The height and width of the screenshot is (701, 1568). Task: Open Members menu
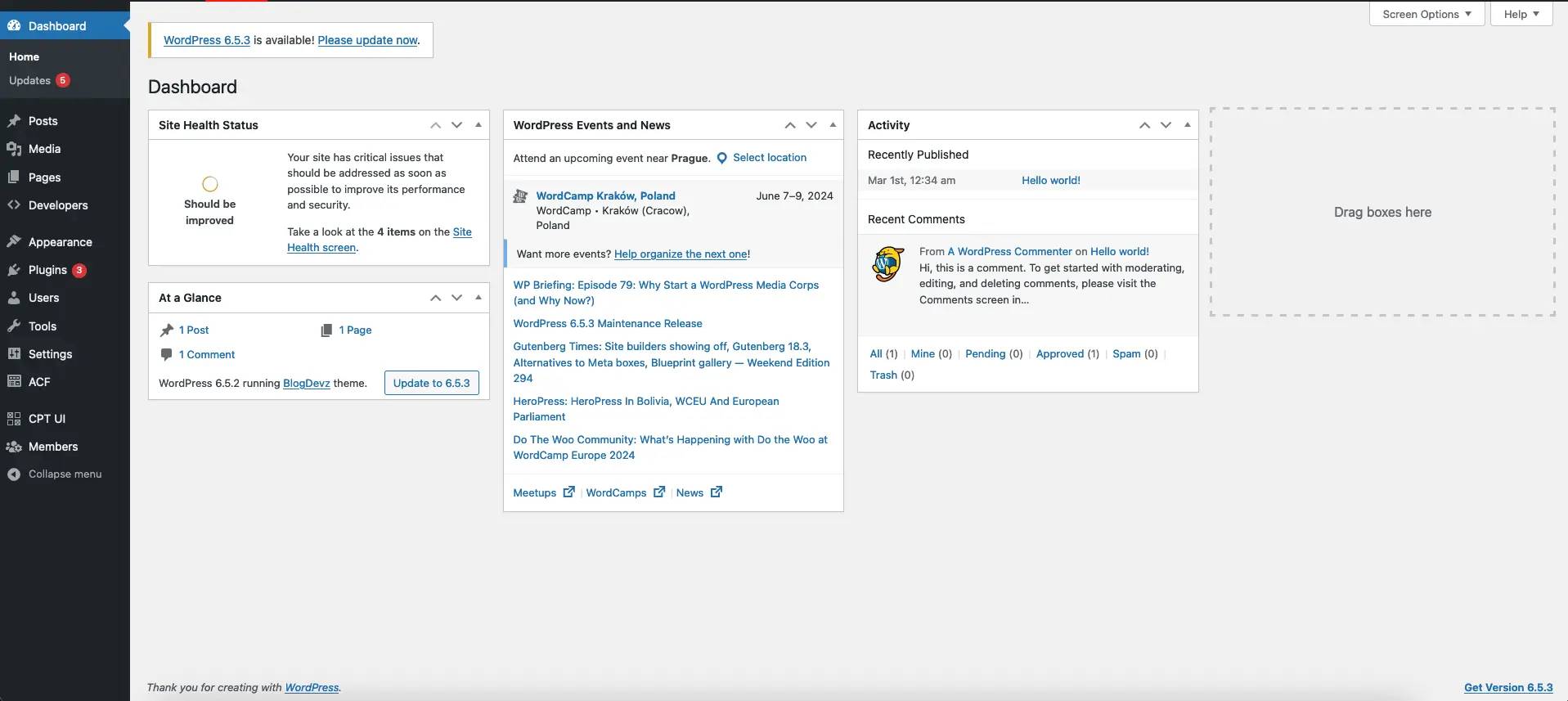[x=53, y=447]
